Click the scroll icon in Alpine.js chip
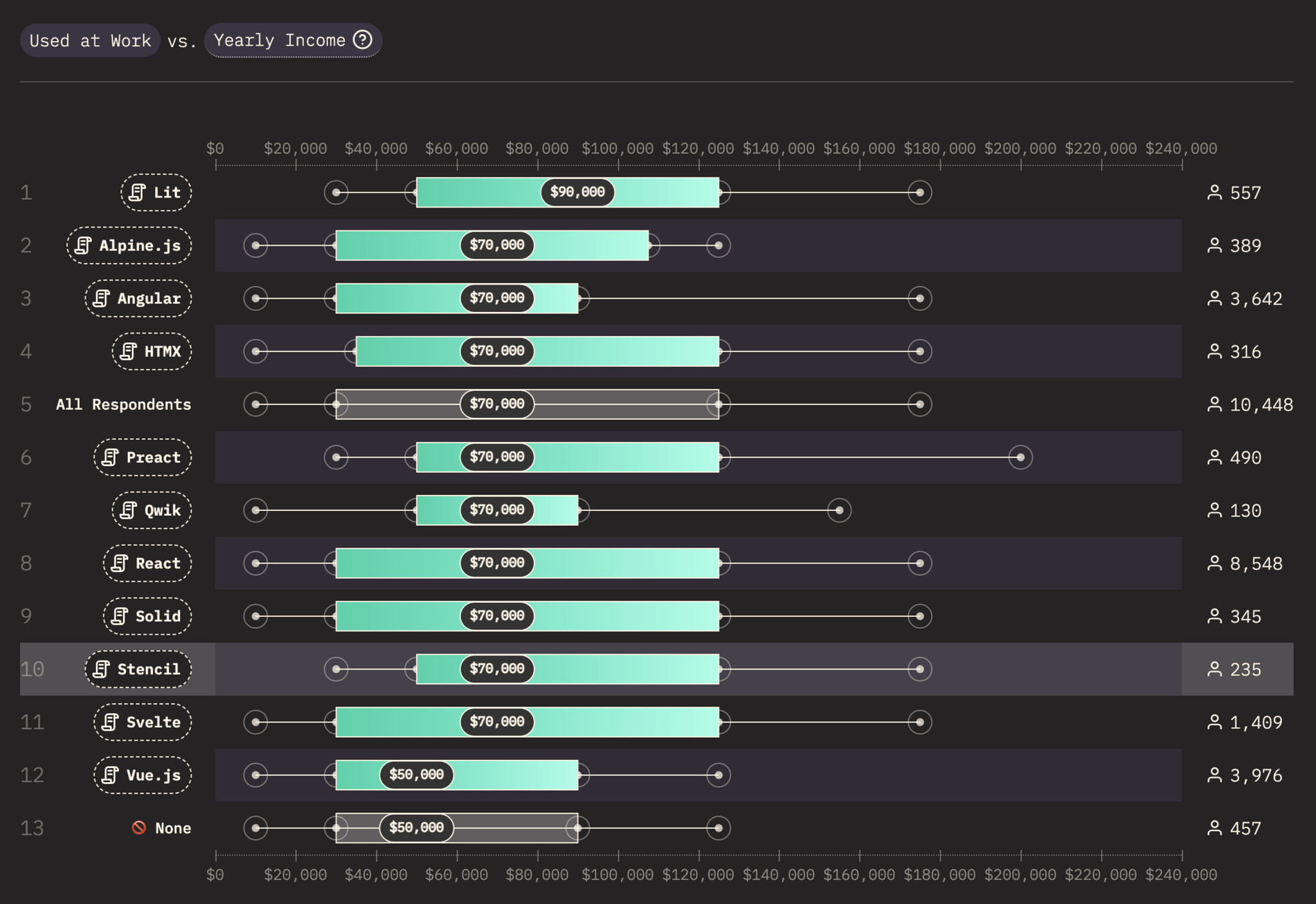The height and width of the screenshot is (904, 1316). click(83, 246)
